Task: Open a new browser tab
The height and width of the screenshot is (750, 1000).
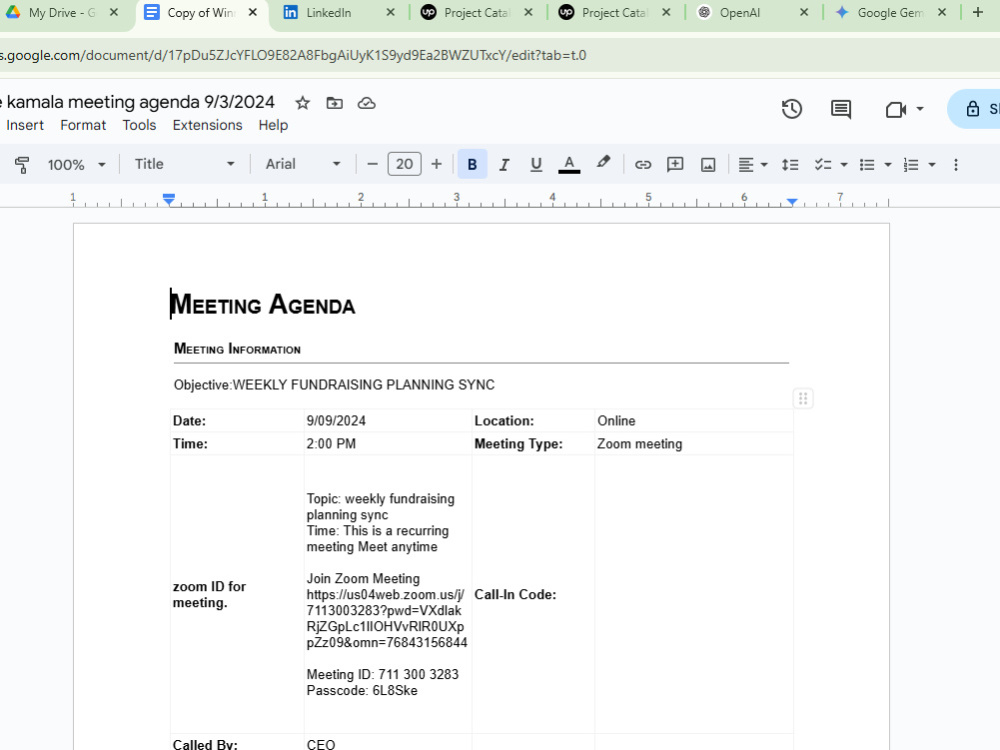Action: [978, 12]
